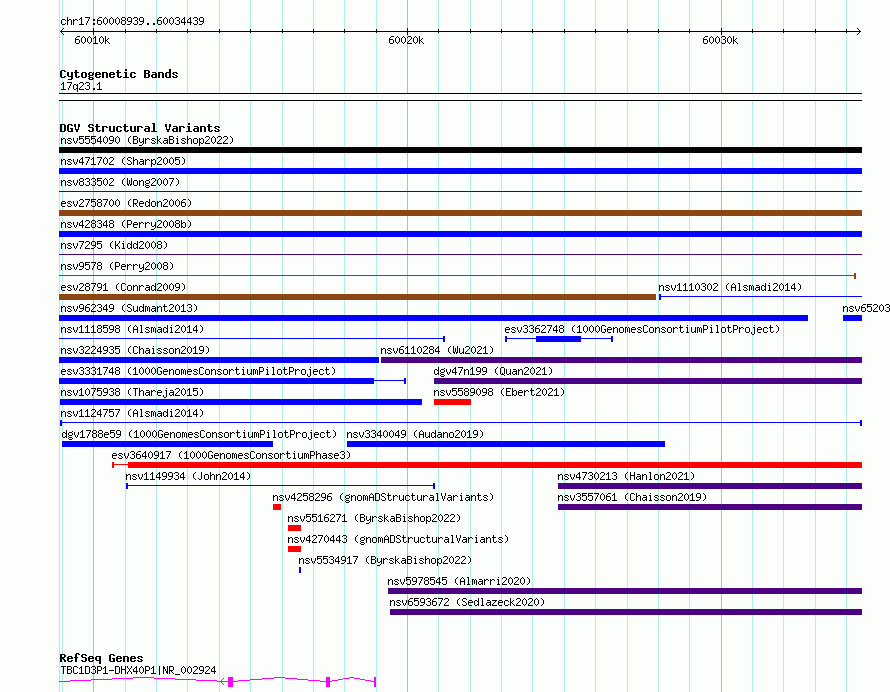Select the 17q23.1 cytogenetic band label
This screenshot has height=692, width=890.
[81, 86]
